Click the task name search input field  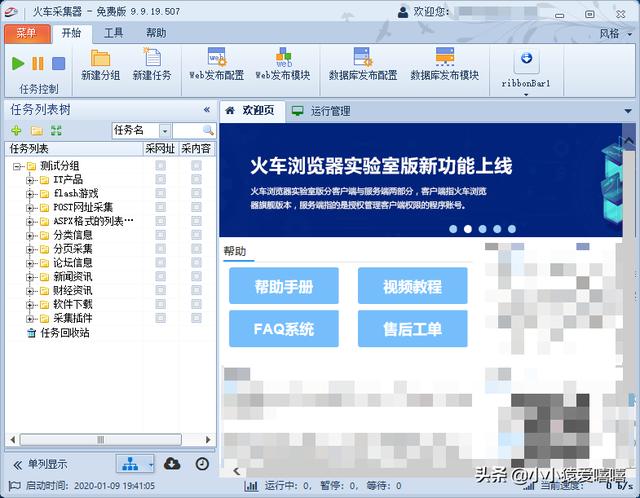pyautogui.click(x=188, y=131)
